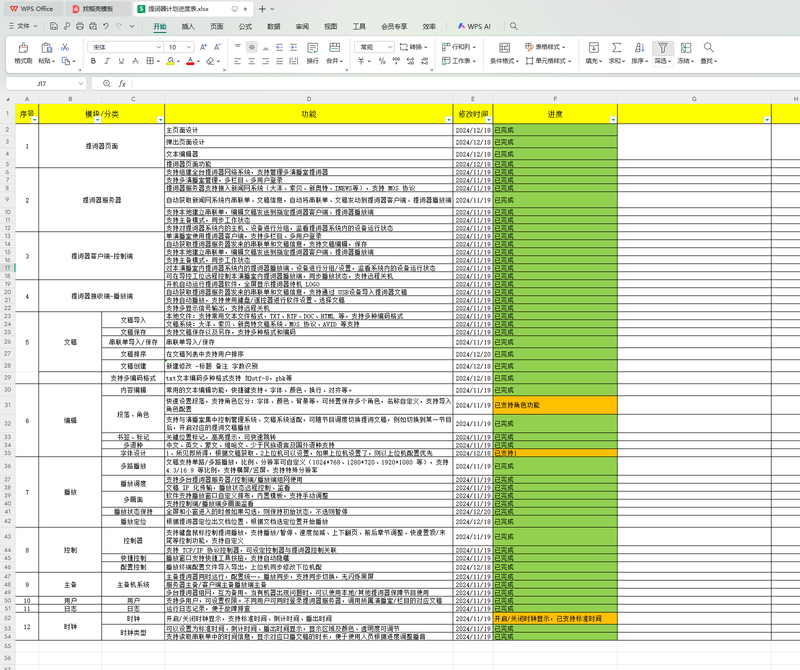
Task: Click the Print Preview icon
Action: tap(93, 26)
